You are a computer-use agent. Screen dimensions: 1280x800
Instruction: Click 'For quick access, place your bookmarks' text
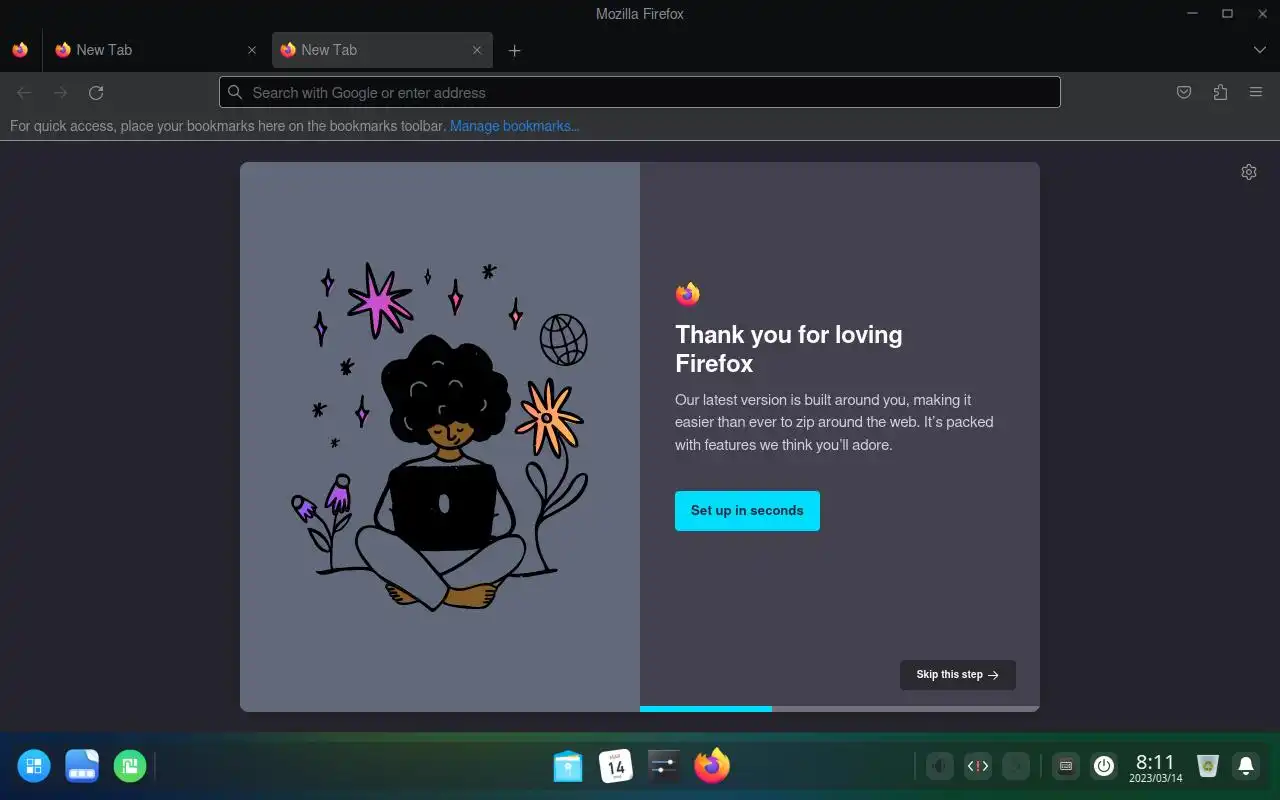(x=228, y=126)
